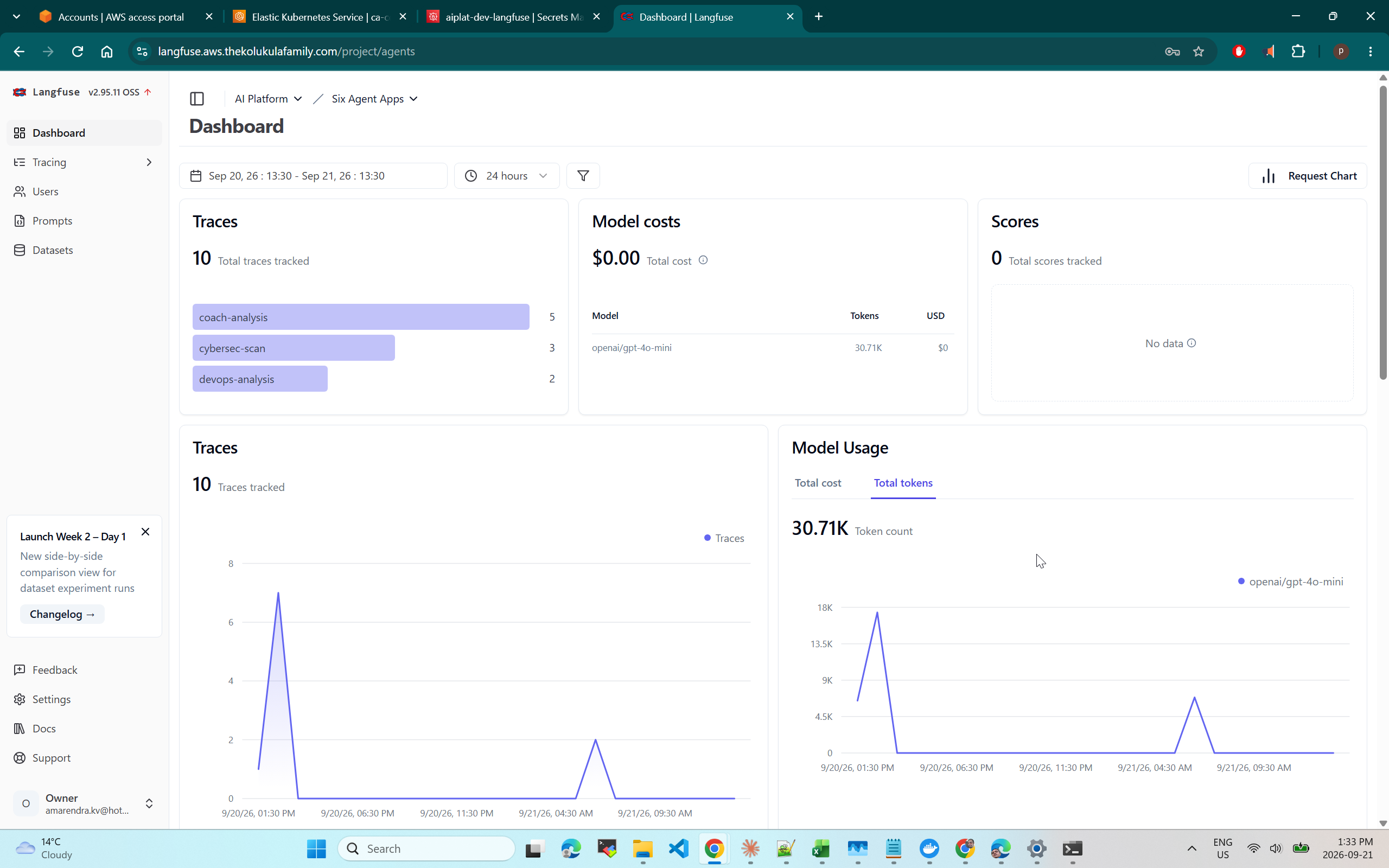Close the Launch Week 2 announcement
The image size is (1389, 868).
[145, 532]
